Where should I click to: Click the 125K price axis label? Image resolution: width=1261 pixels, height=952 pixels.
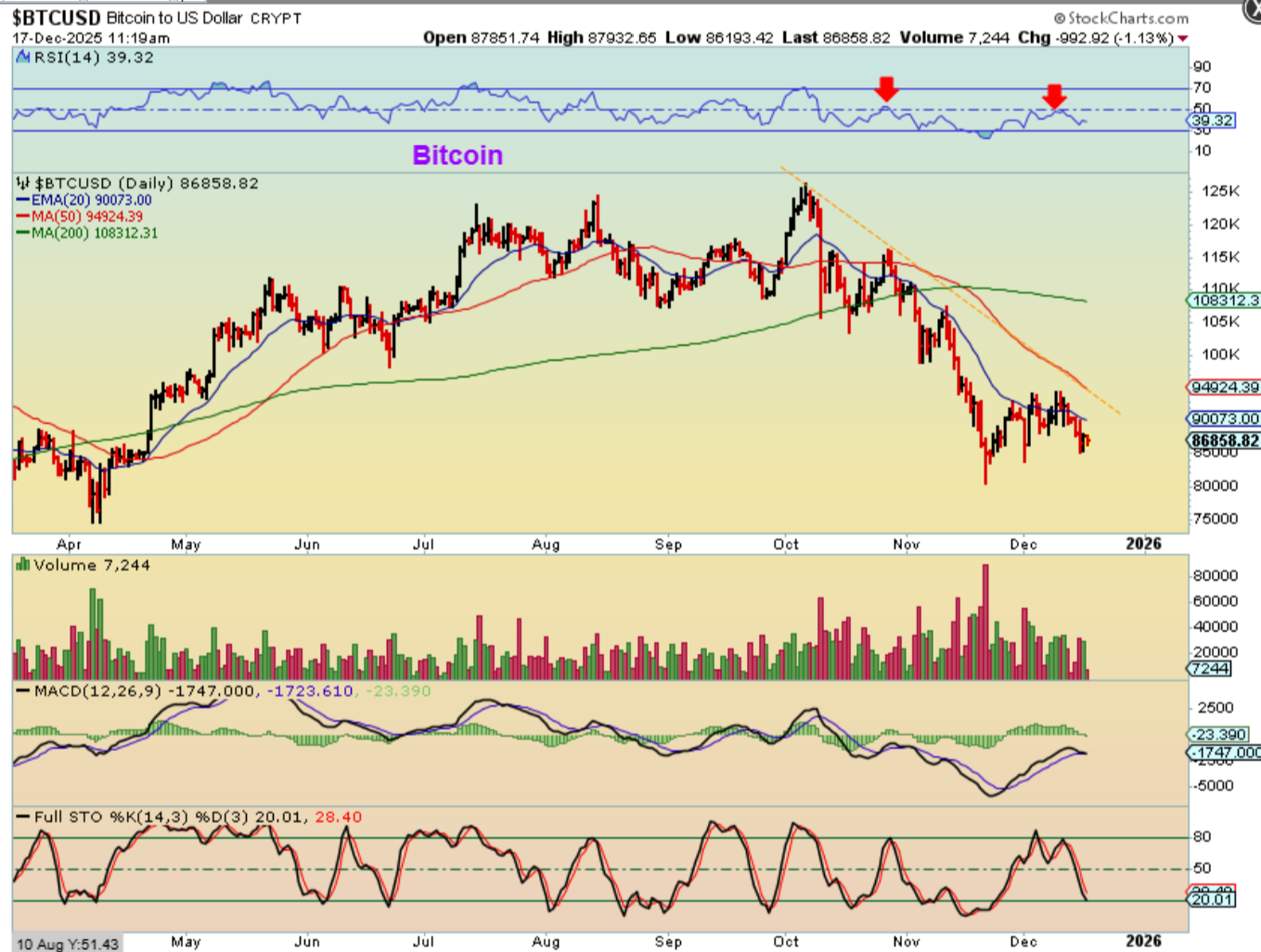(1221, 191)
